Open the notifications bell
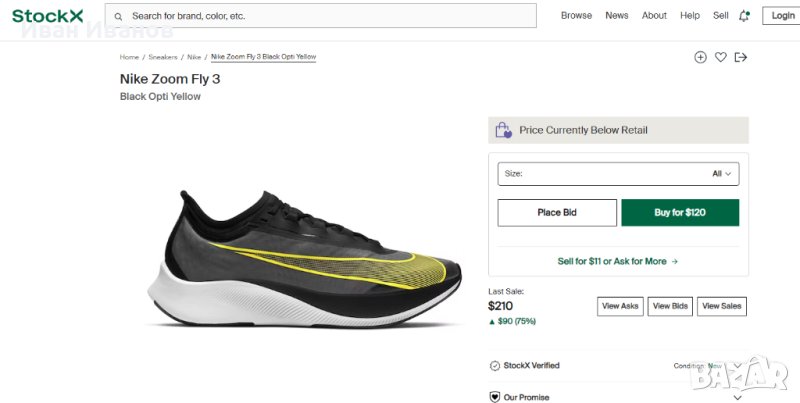The width and height of the screenshot is (800, 403). [x=744, y=16]
